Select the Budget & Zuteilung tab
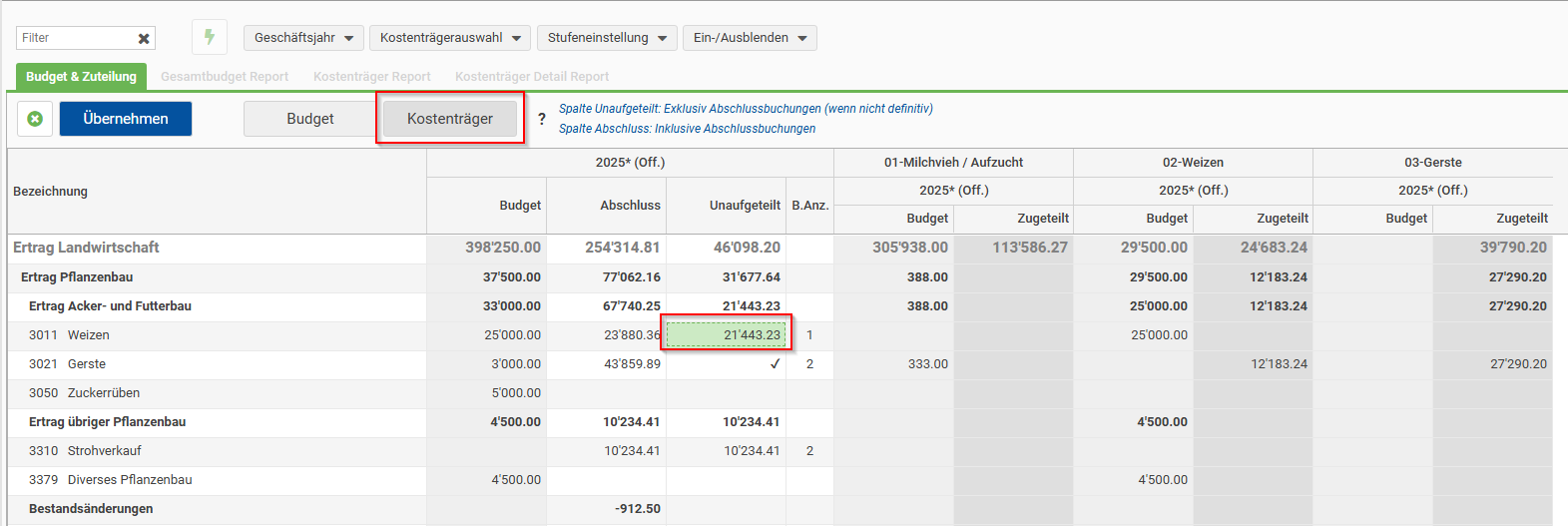 (x=81, y=77)
